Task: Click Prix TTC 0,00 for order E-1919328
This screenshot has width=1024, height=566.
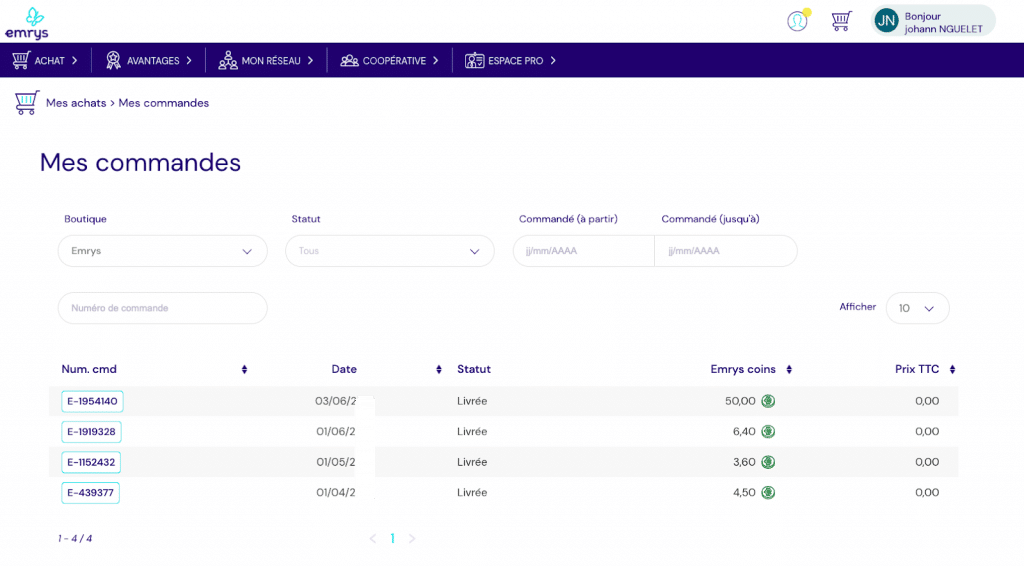Action: coord(927,432)
